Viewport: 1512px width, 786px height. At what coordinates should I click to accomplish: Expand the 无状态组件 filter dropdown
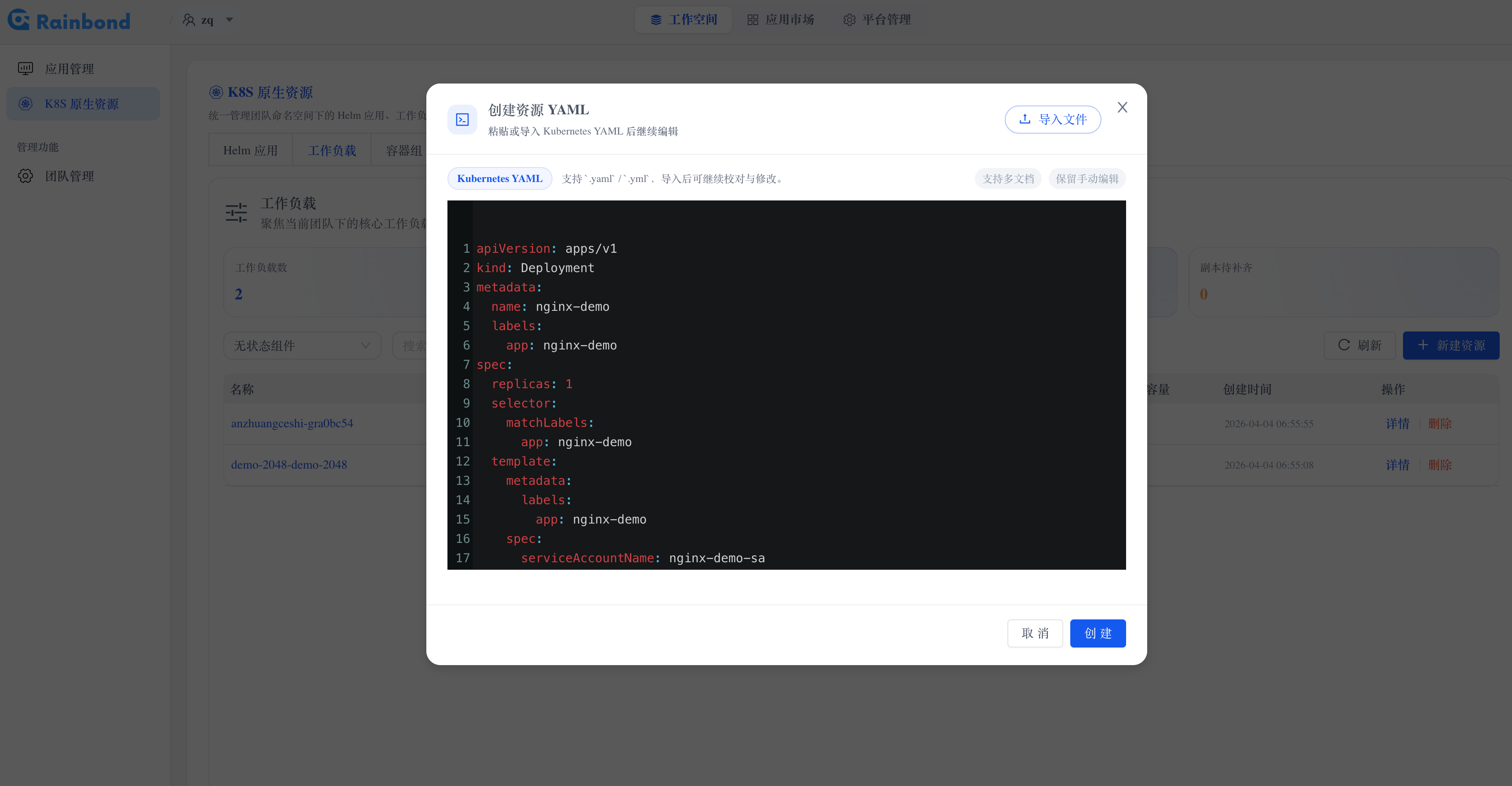pos(302,345)
